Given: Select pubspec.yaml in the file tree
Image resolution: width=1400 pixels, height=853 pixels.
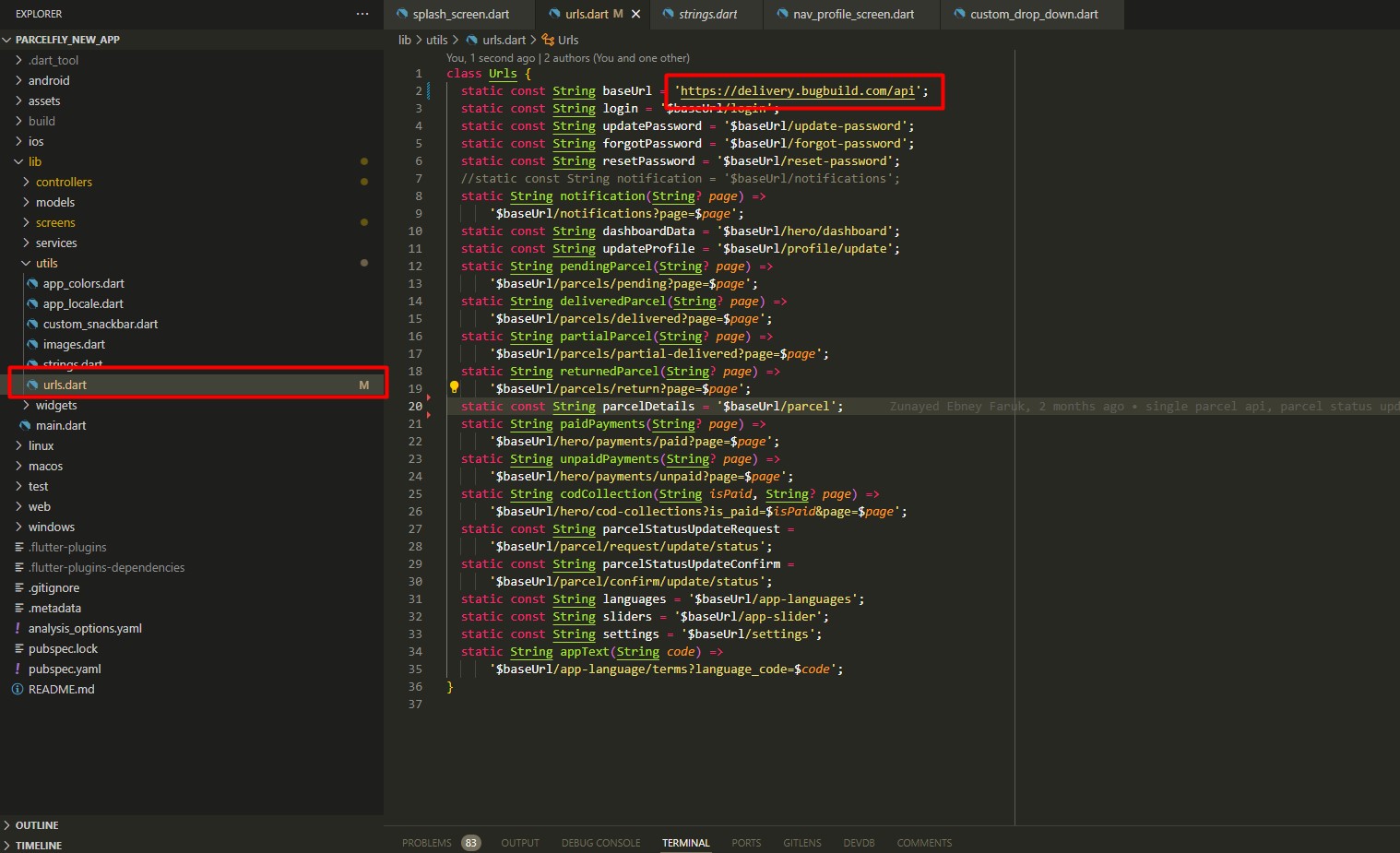Looking at the screenshot, I should 65,669.
